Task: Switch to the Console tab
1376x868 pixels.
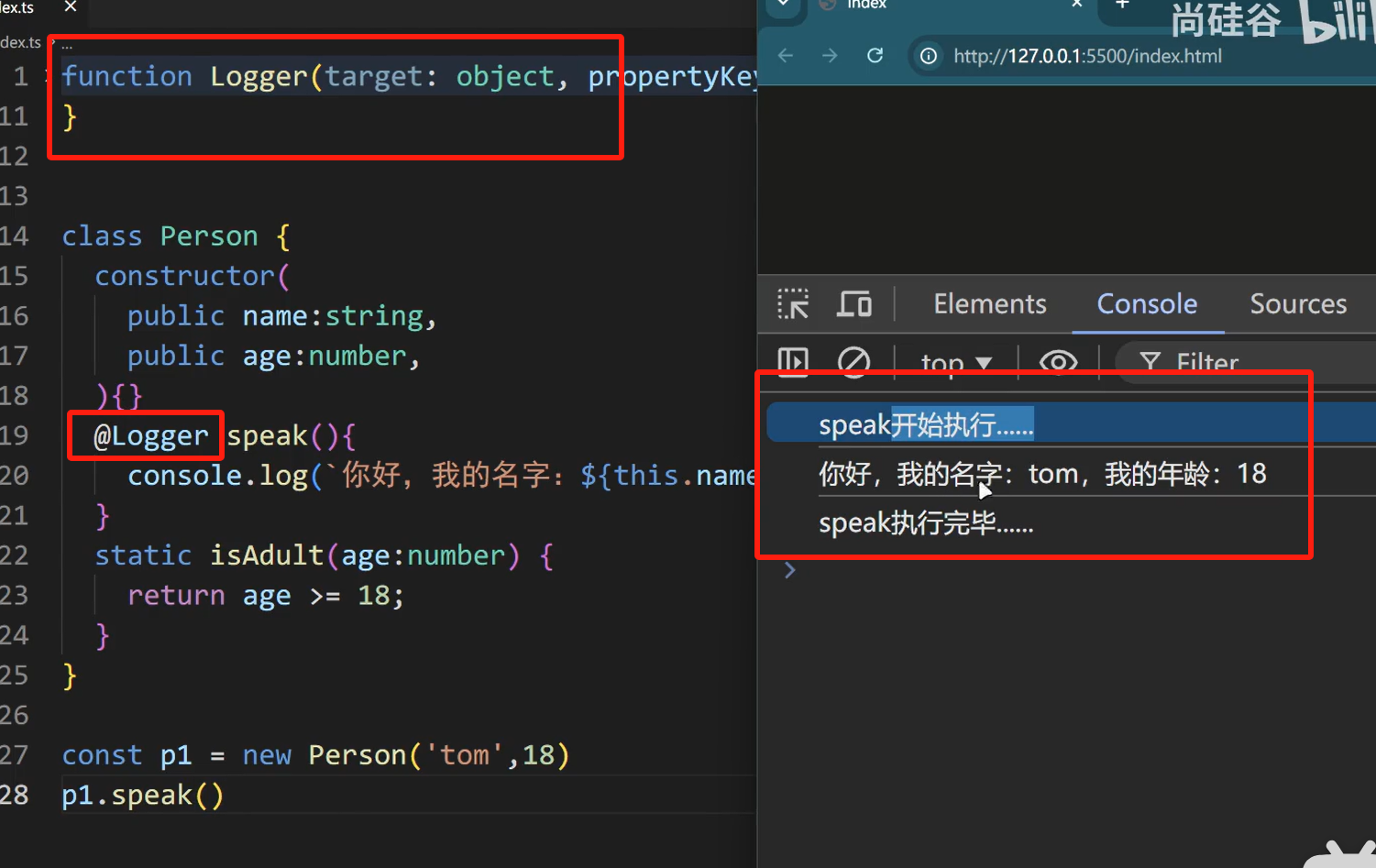Action: (1147, 303)
